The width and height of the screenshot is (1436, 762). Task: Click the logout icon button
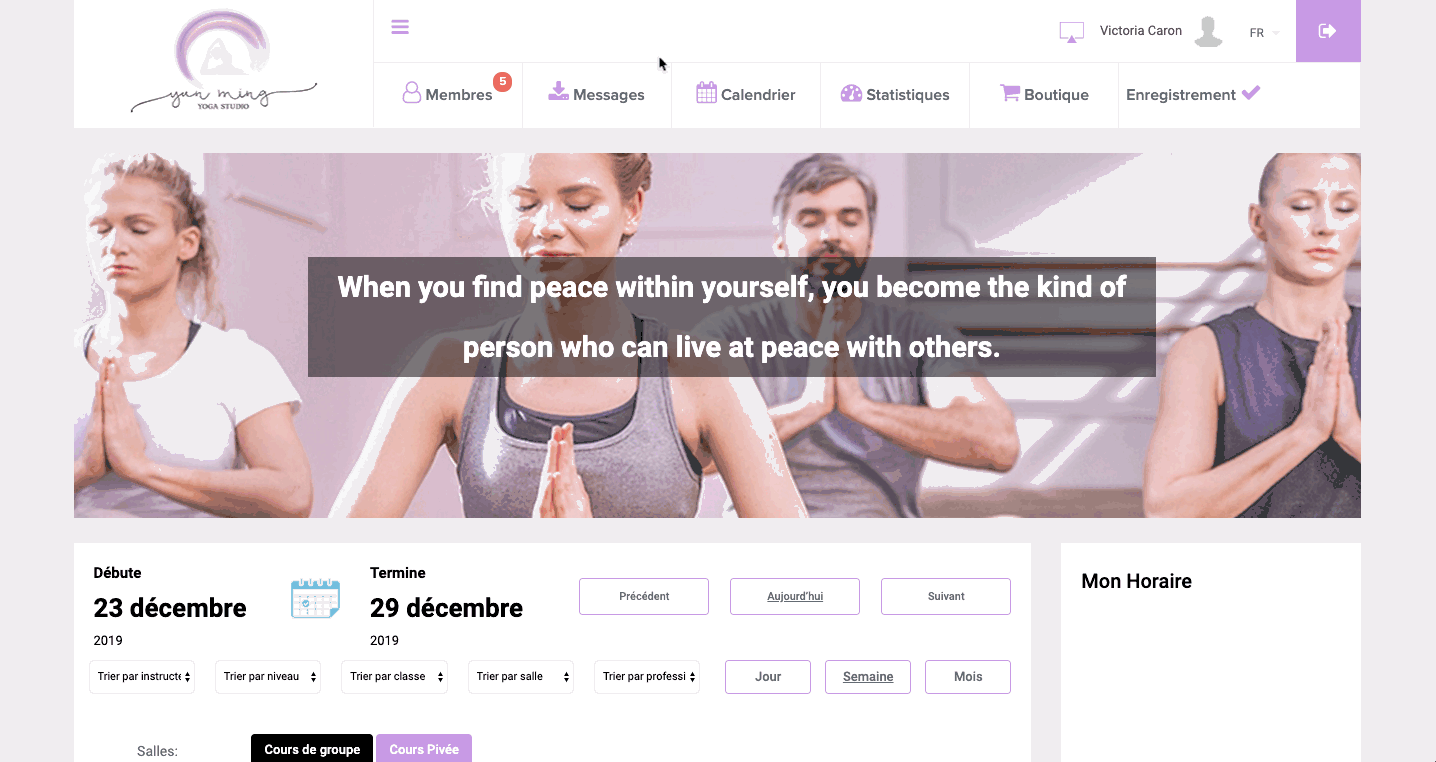[x=1328, y=31]
